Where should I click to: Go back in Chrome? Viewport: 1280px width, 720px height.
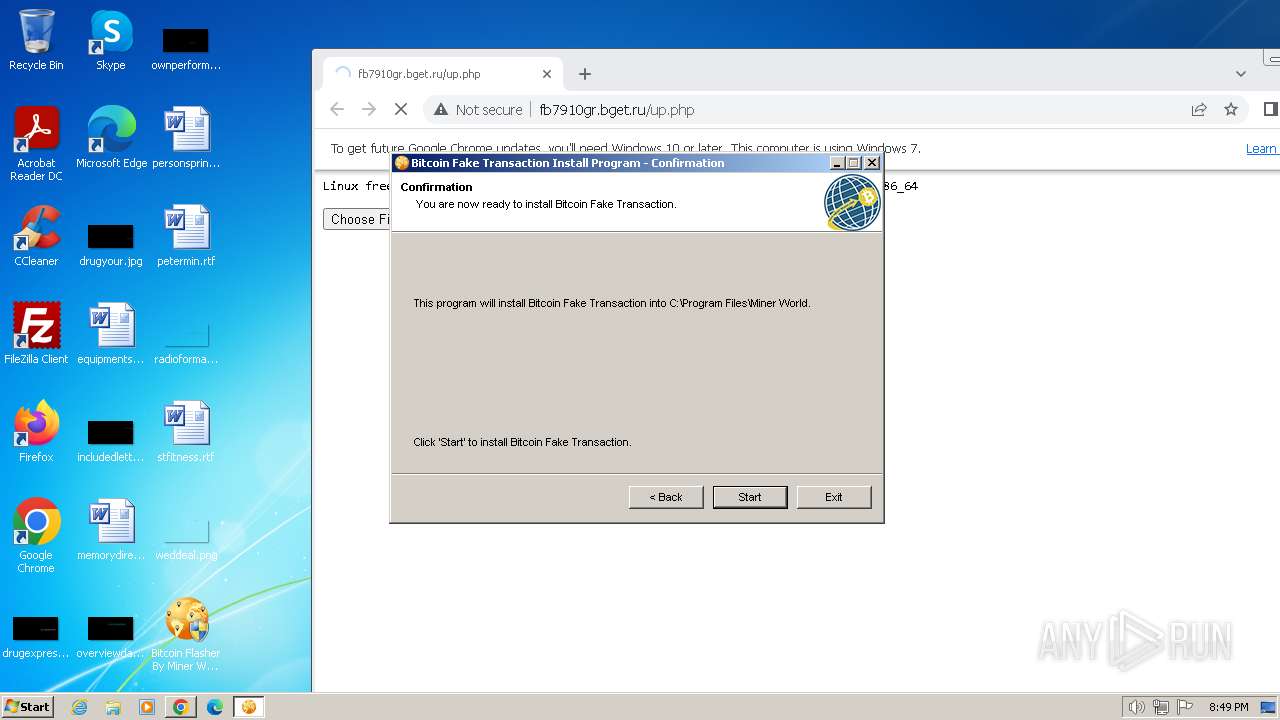pos(337,110)
